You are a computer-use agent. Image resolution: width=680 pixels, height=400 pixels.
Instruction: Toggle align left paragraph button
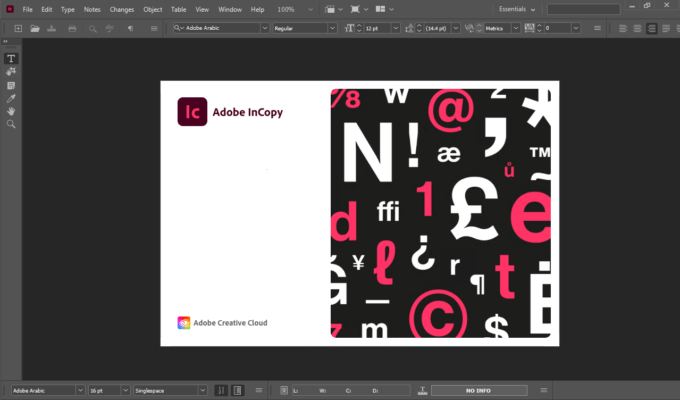pyautogui.click(x=623, y=29)
